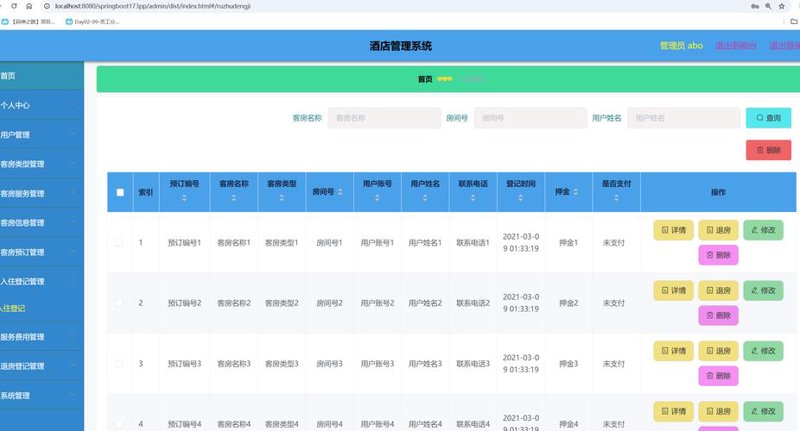
Task: Open the bookmarks folder icon at the bar's right end
Action: (x=794, y=21)
